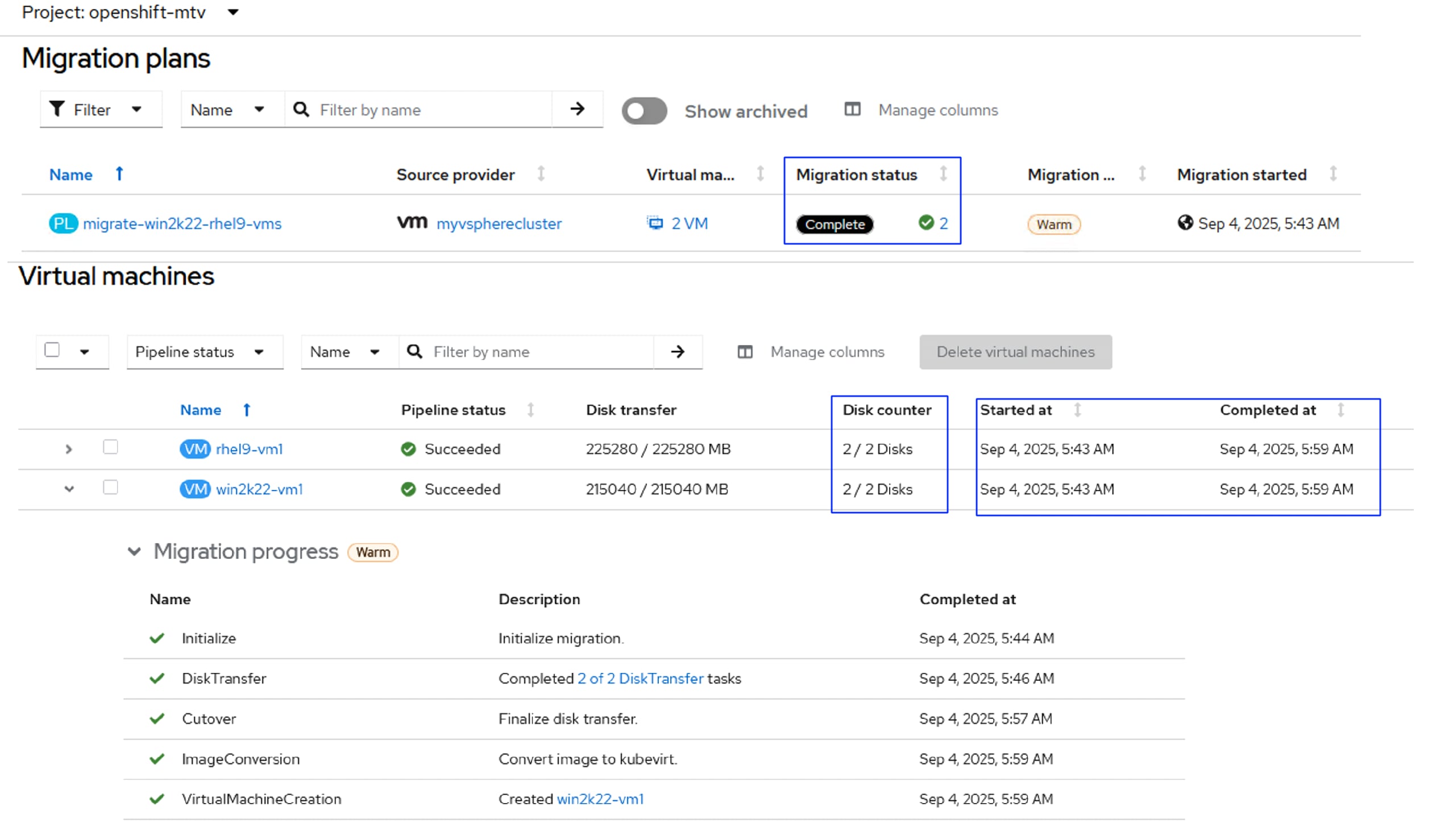This screenshot has height=840, width=1436.
Task: Click the green succeeded count icon in migration status
Action: [x=927, y=223]
